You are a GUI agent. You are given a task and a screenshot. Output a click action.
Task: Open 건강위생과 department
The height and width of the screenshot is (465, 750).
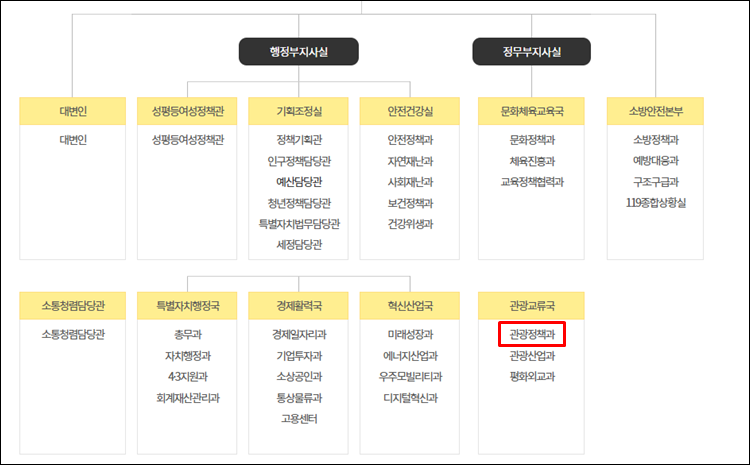410,224
